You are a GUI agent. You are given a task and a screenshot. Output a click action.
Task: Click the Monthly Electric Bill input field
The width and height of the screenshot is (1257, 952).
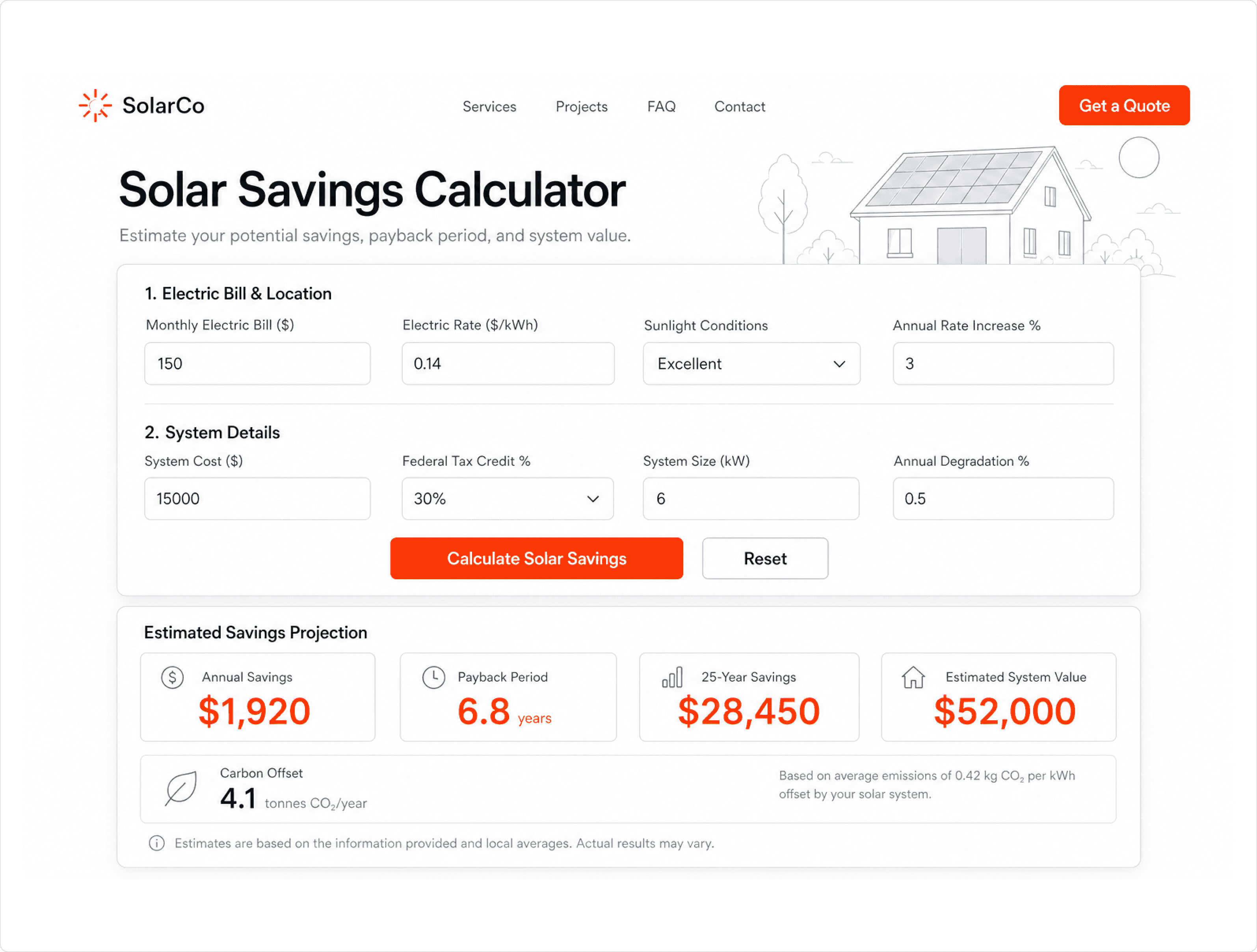[257, 363]
